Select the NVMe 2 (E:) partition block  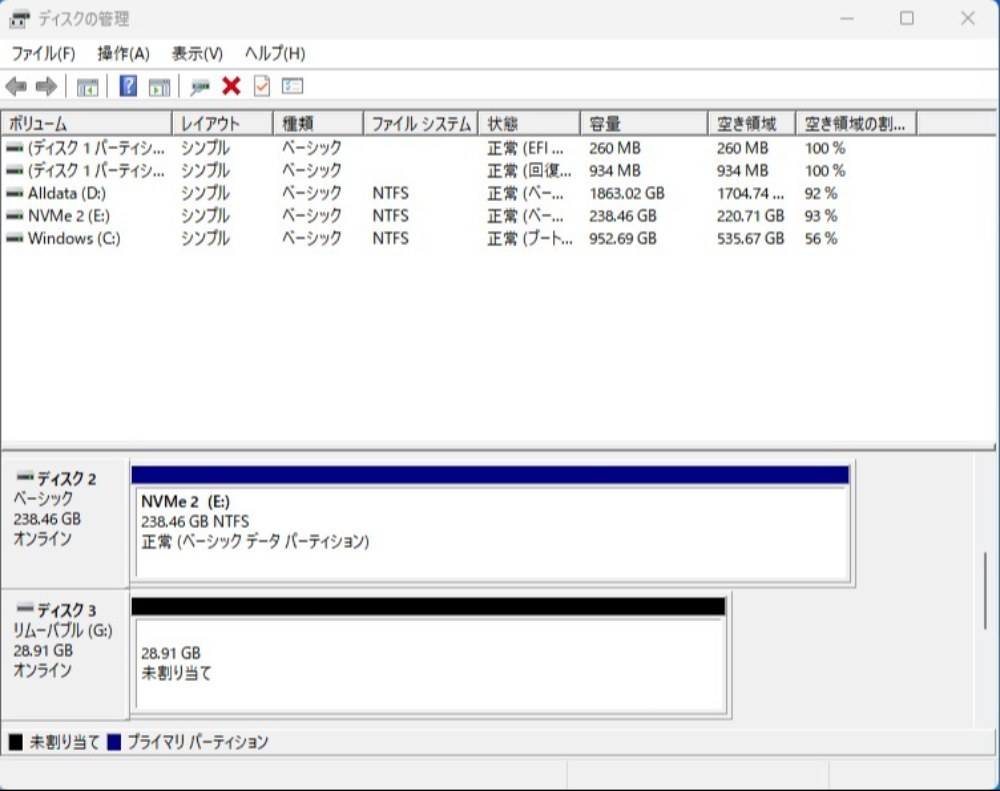pyautogui.click(x=492, y=523)
